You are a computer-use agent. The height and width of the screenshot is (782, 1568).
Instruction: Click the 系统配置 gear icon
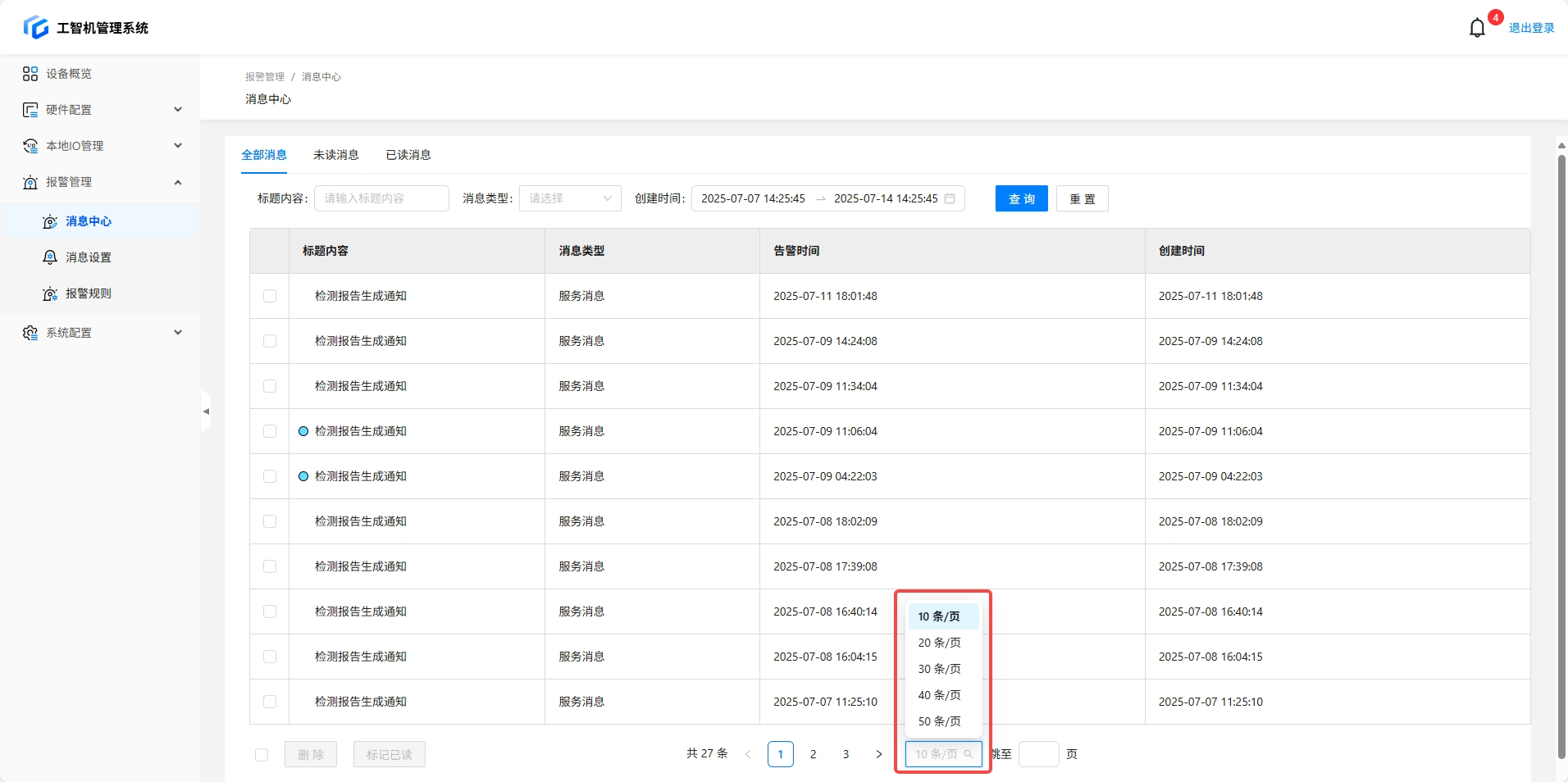30,333
